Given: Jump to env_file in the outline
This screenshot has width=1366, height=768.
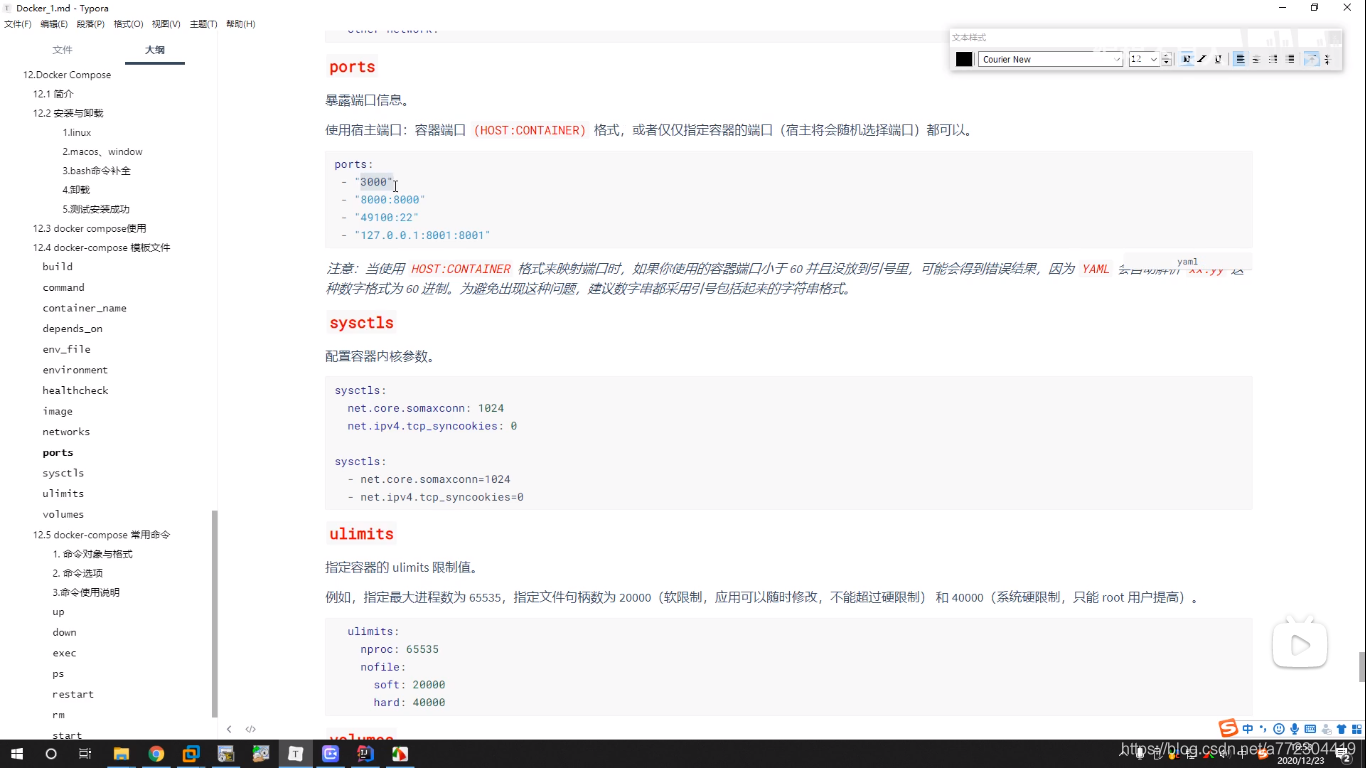Looking at the screenshot, I should coord(66,350).
